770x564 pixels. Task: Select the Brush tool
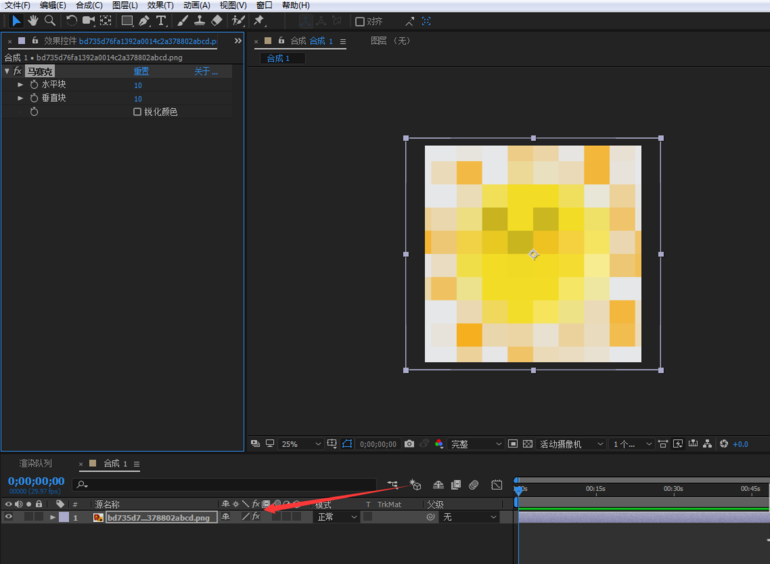(183, 21)
